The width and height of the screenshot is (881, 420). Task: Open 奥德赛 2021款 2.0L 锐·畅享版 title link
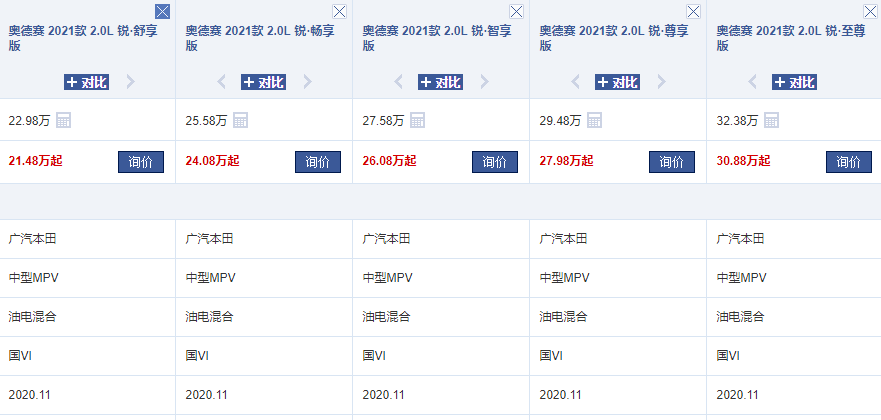[260, 38]
